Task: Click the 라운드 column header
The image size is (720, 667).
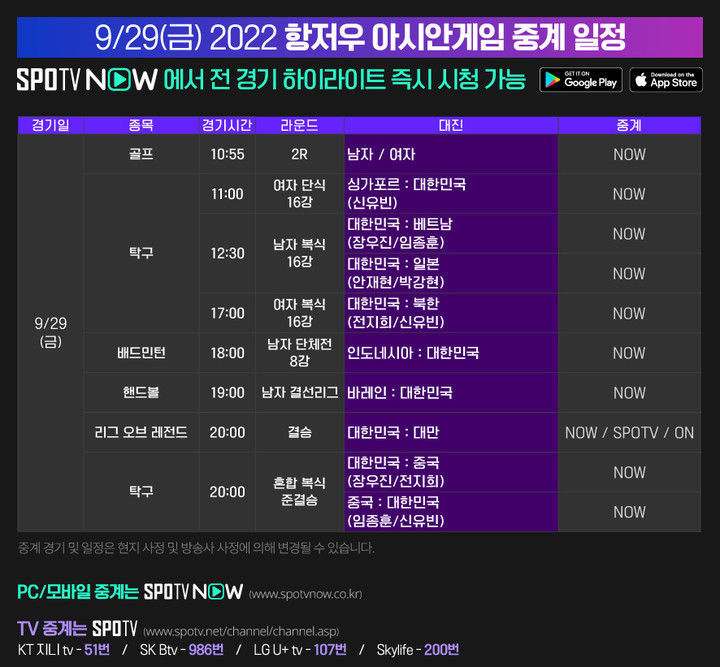Action: (299, 125)
